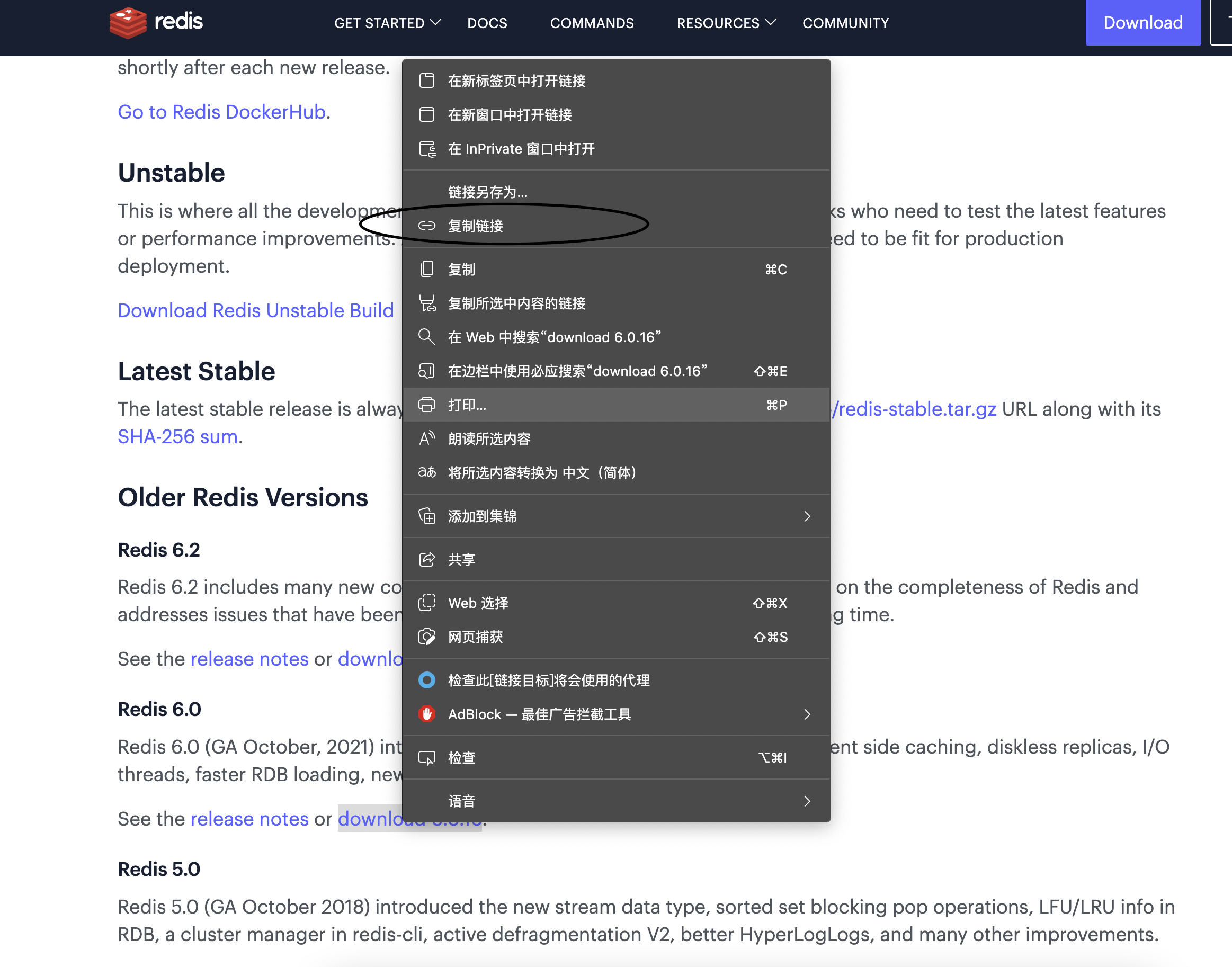Expand the RESOURCES dropdown menu
The image size is (1232, 967).
[x=726, y=23]
